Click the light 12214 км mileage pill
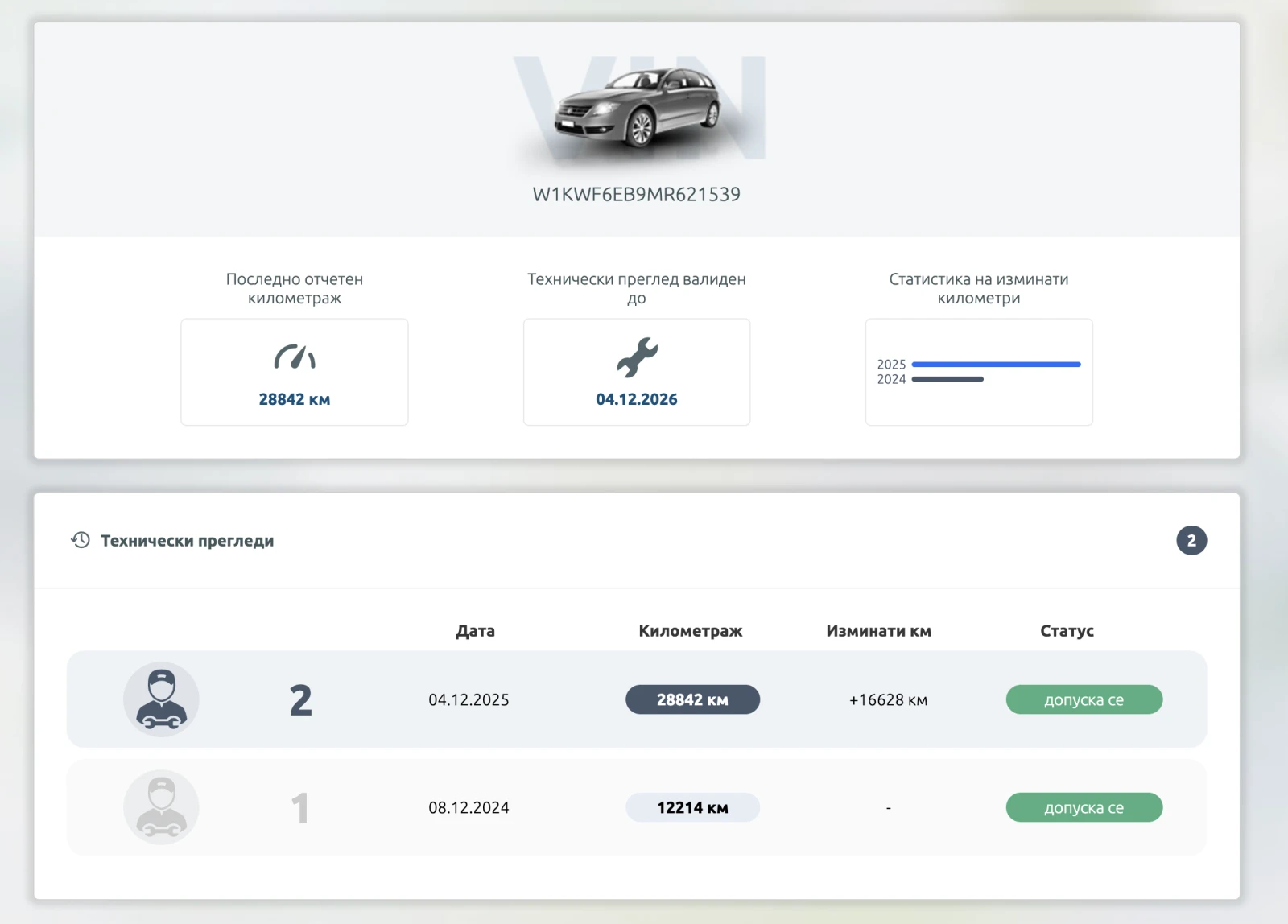The image size is (1288, 924). [x=692, y=807]
